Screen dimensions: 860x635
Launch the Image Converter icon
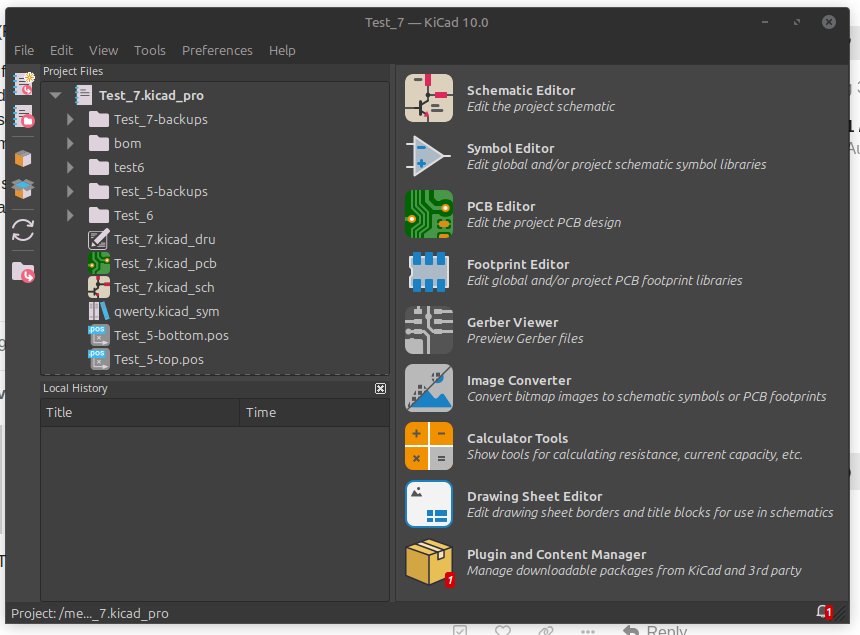coord(429,388)
